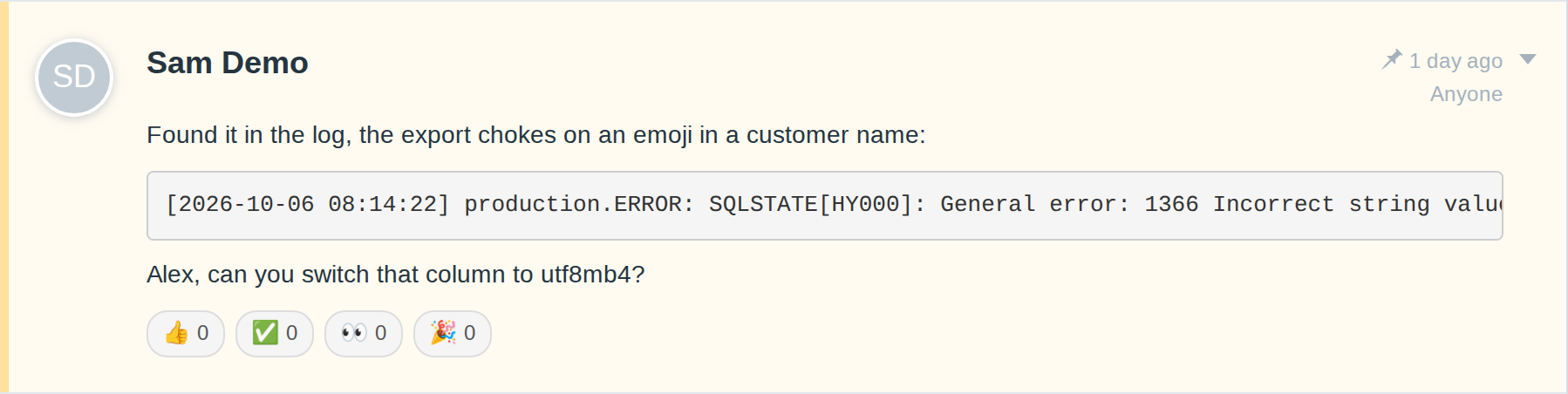Image resolution: width=1568 pixels, height=394 pixels.
Task: Click the pin icon beside timestamp
Action: click(1392, 60)
